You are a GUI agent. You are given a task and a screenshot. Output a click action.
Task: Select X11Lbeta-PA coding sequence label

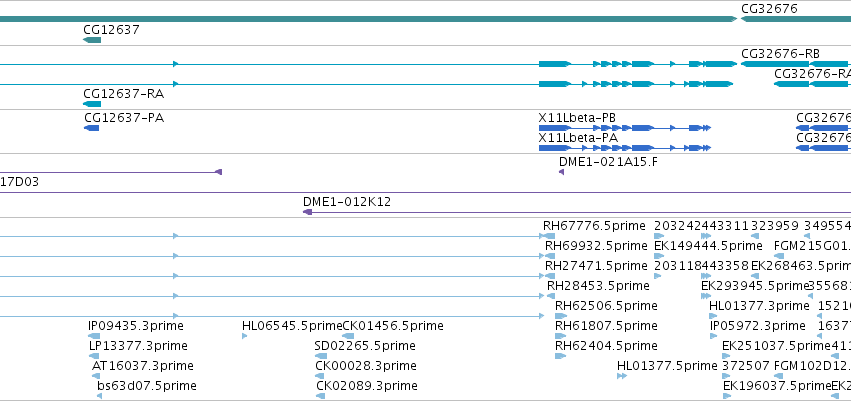click(578, 138)
